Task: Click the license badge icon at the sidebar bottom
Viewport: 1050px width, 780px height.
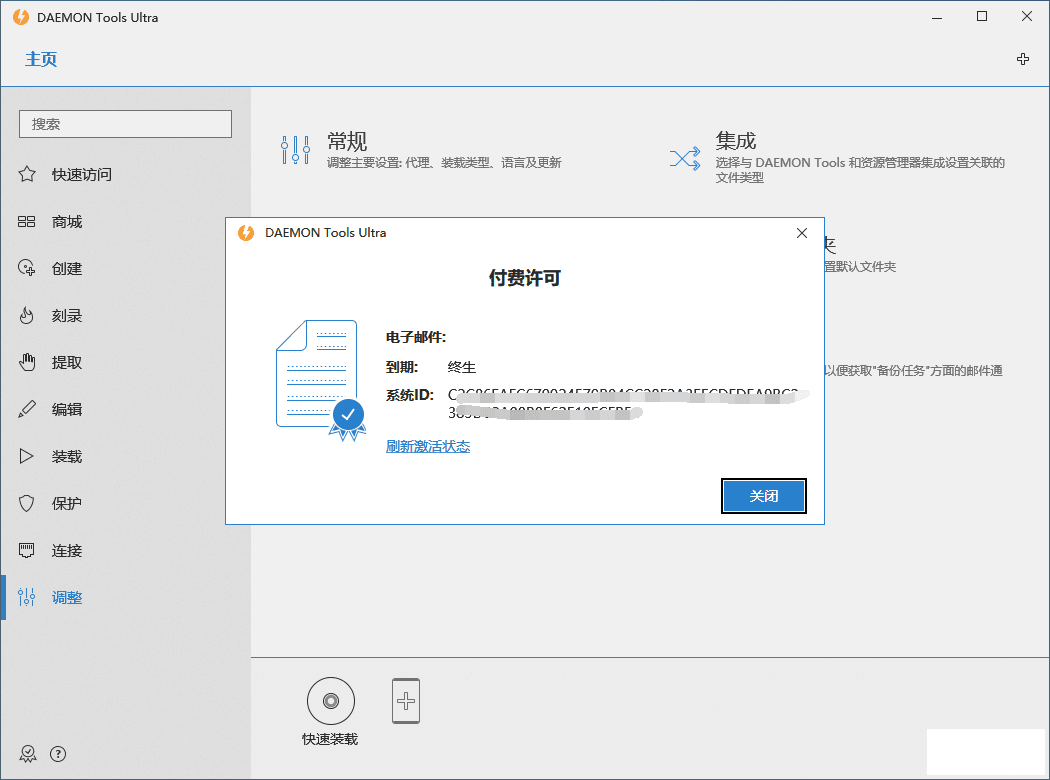Action: pyautogui.click(x=27, y=754)
